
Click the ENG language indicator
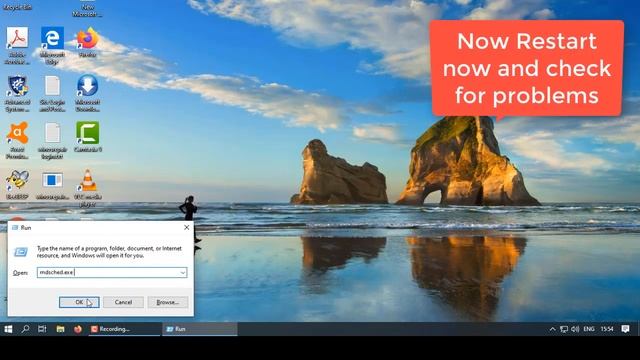589,329
